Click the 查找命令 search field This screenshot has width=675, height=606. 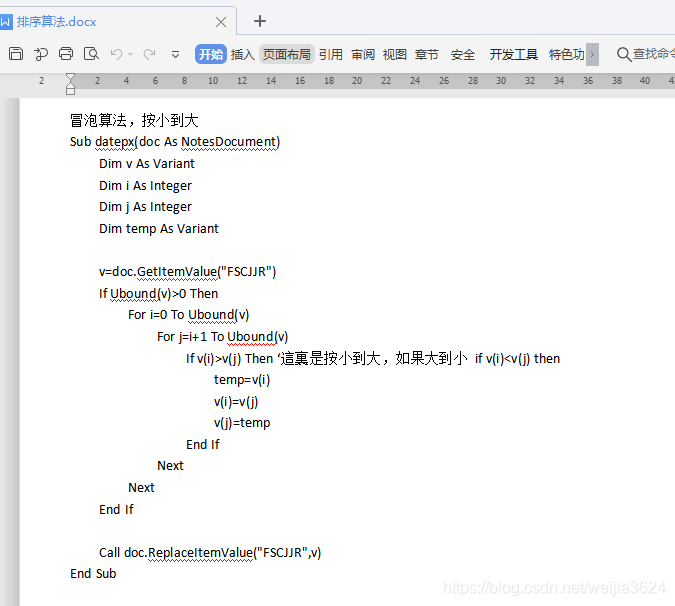click(x=653, y=54)
